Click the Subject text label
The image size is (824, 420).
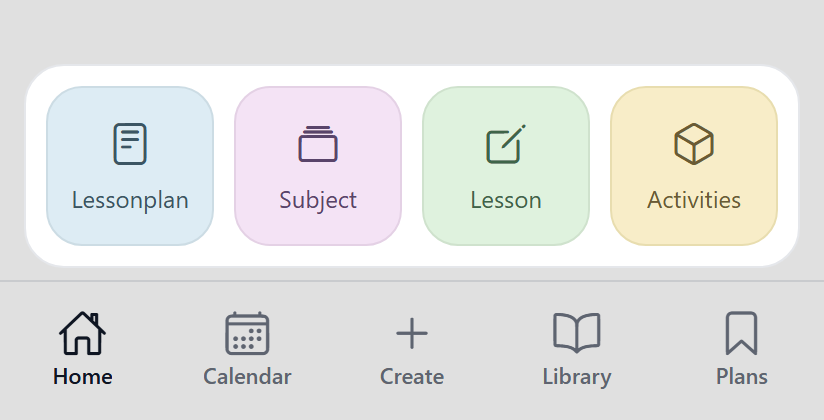pyautogui.click(x=318, y=200)
